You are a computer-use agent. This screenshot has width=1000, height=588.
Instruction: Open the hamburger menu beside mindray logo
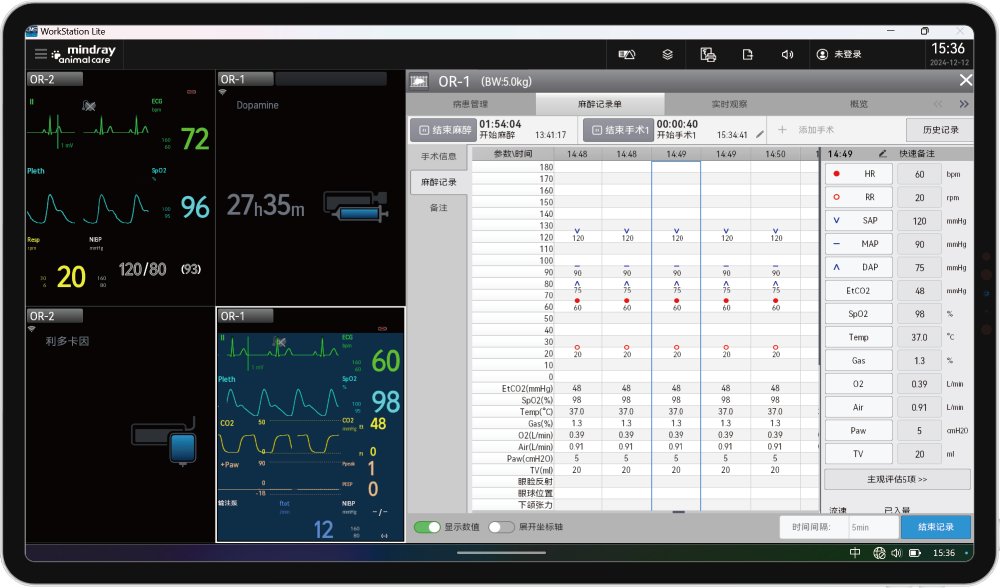coord(41,54)
